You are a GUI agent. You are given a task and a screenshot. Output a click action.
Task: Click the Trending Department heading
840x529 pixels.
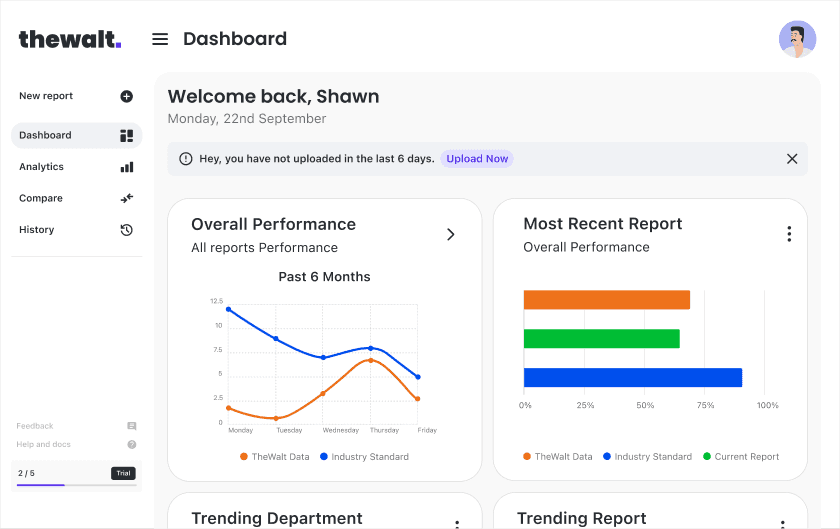[x=277, y=518]
